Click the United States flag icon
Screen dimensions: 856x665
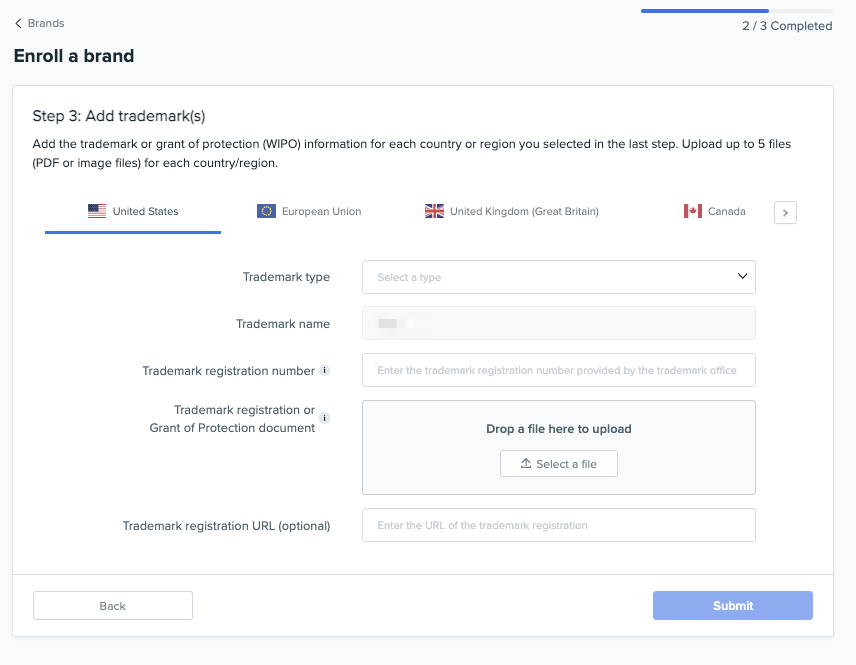pos(97,211)
